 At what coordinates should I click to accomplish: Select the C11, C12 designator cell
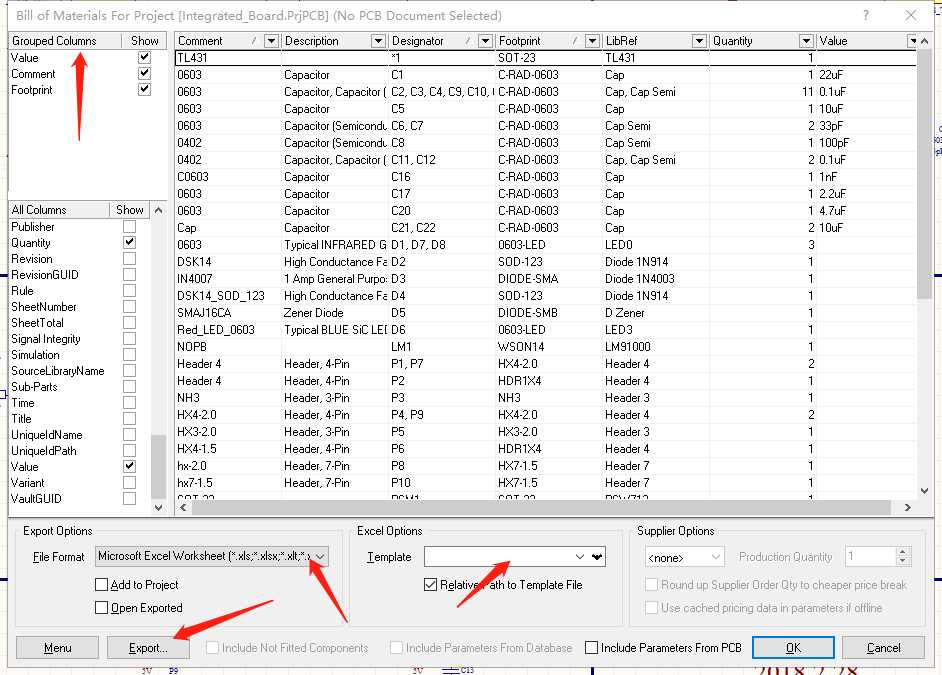tap(442, 160)
